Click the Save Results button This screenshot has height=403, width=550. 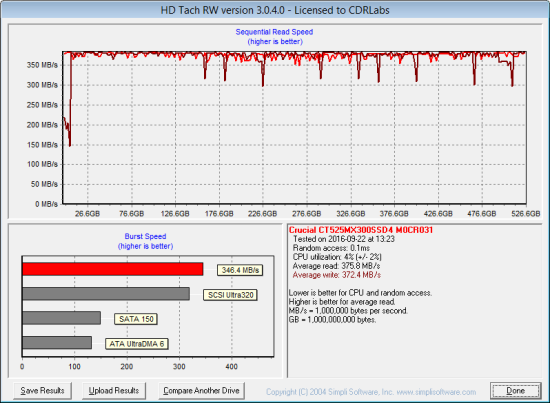click(42, 391)
